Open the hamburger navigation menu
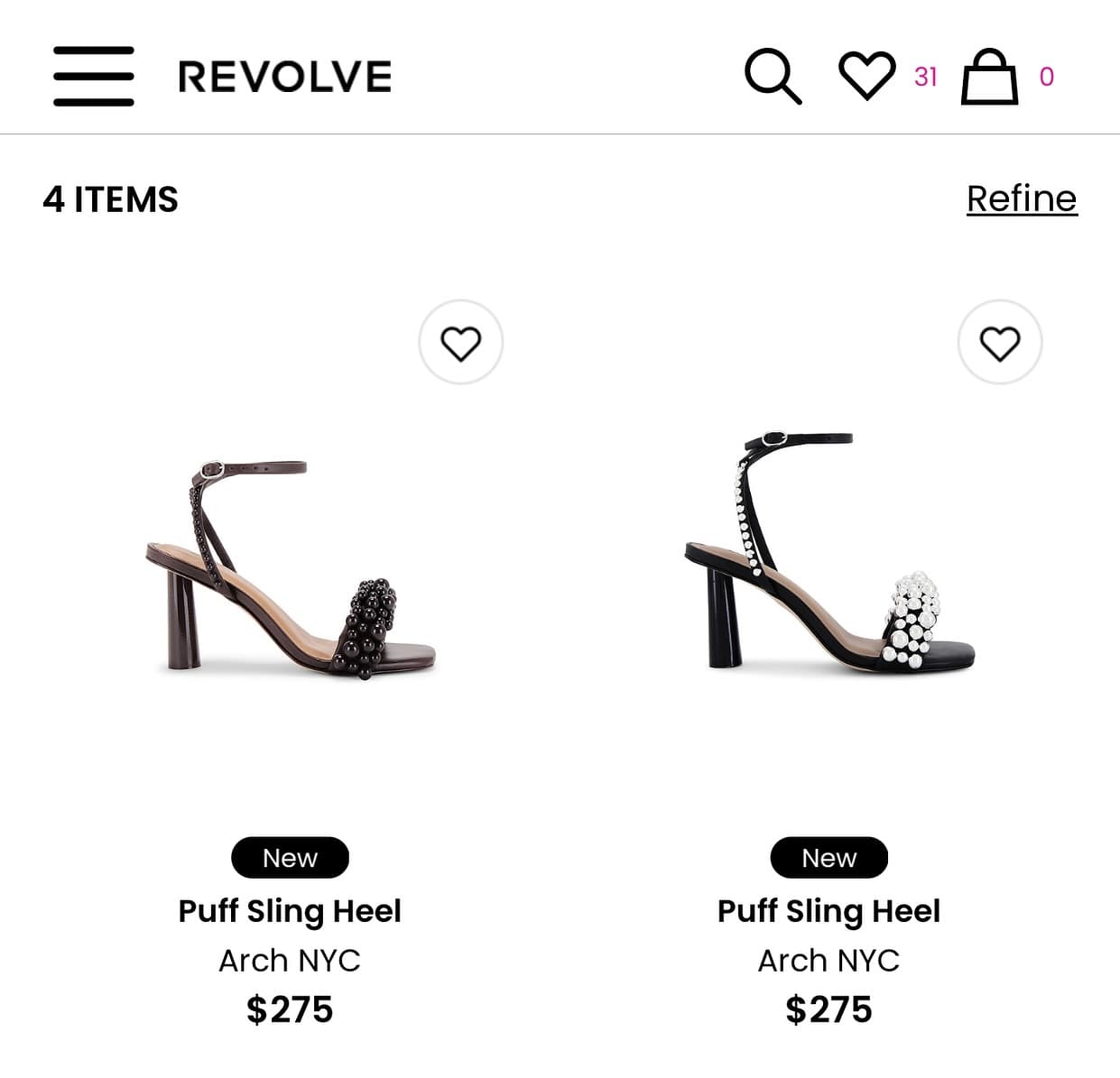Screen dimensions: 1120x1078 pos(93,77)
